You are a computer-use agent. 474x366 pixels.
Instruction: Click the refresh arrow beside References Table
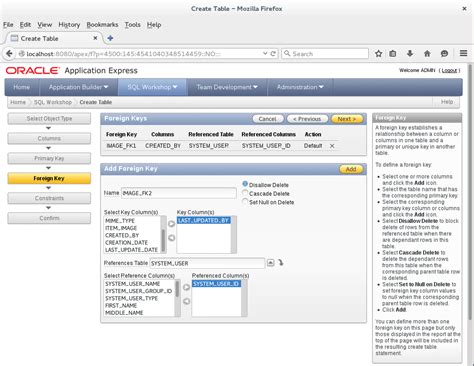(x=281, y=263)
